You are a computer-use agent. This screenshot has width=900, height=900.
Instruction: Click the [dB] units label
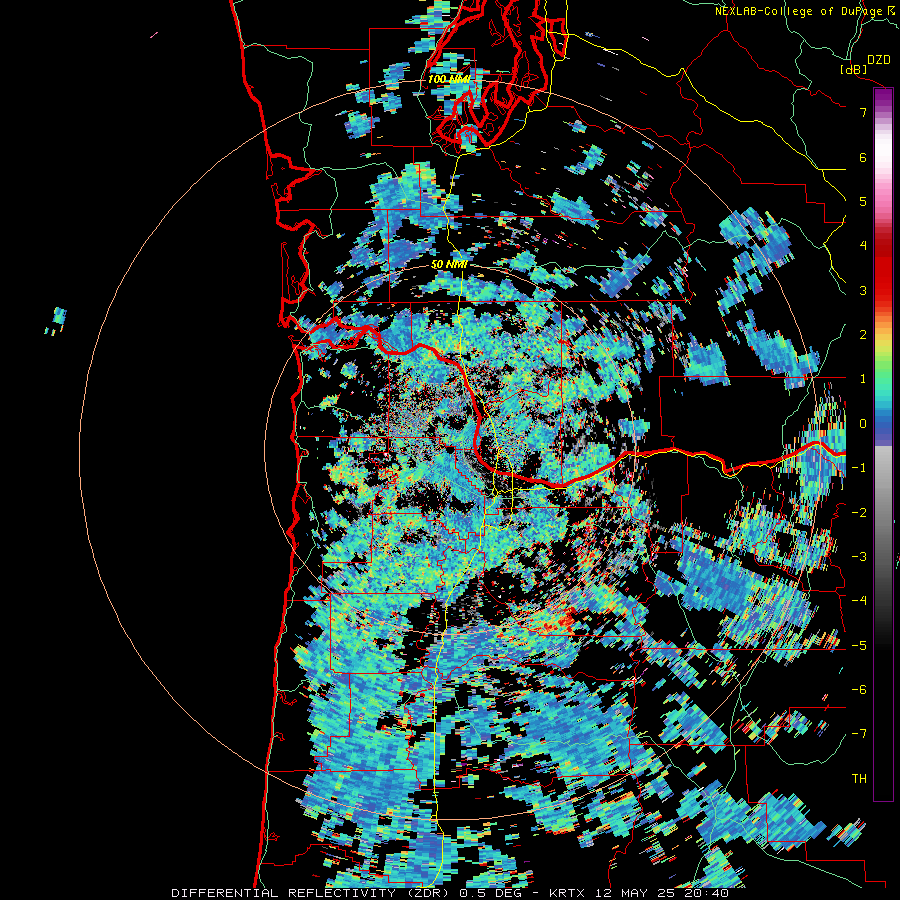(854, 69)
